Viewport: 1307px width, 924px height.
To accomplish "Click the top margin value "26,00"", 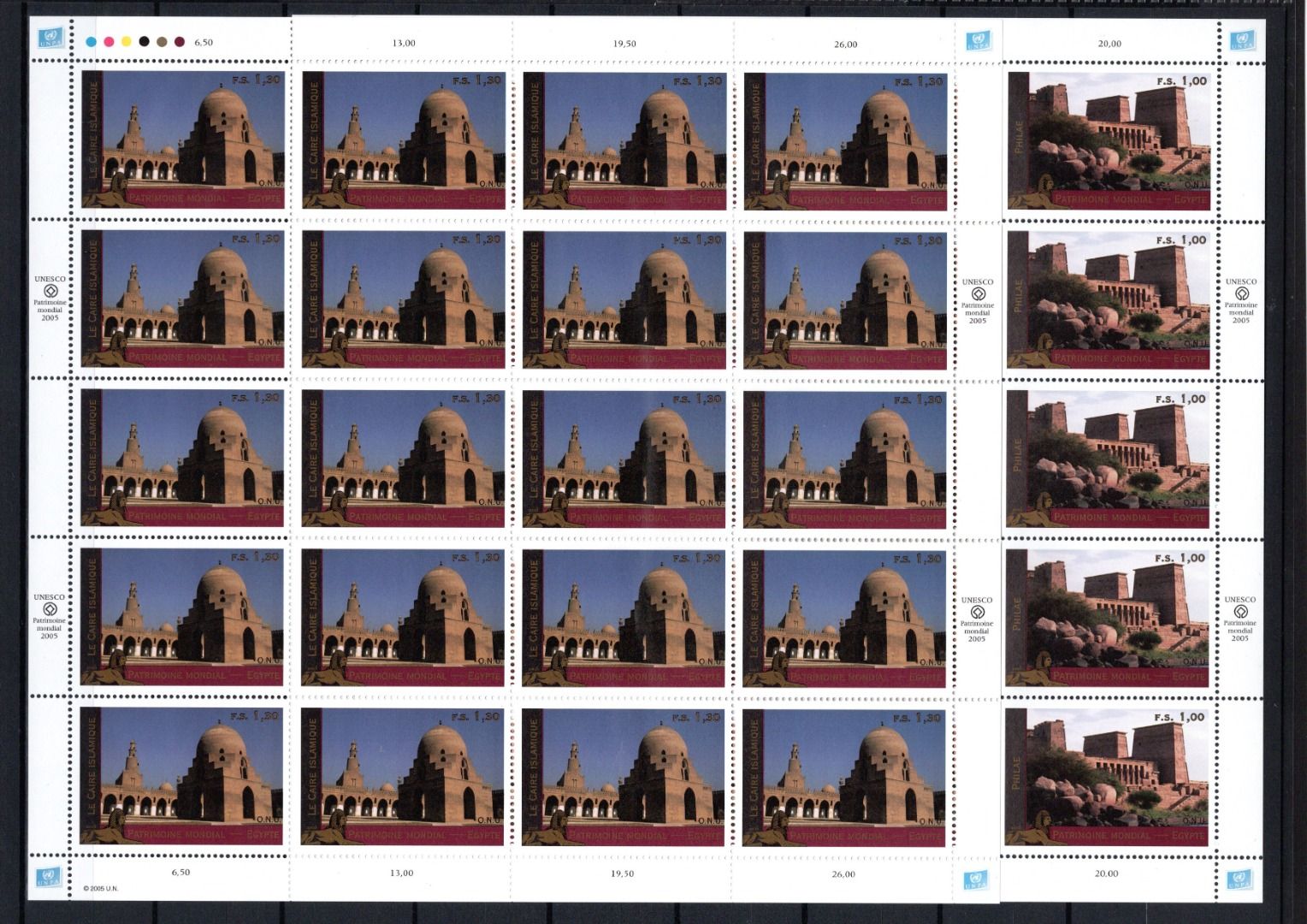I will point(845,44).
